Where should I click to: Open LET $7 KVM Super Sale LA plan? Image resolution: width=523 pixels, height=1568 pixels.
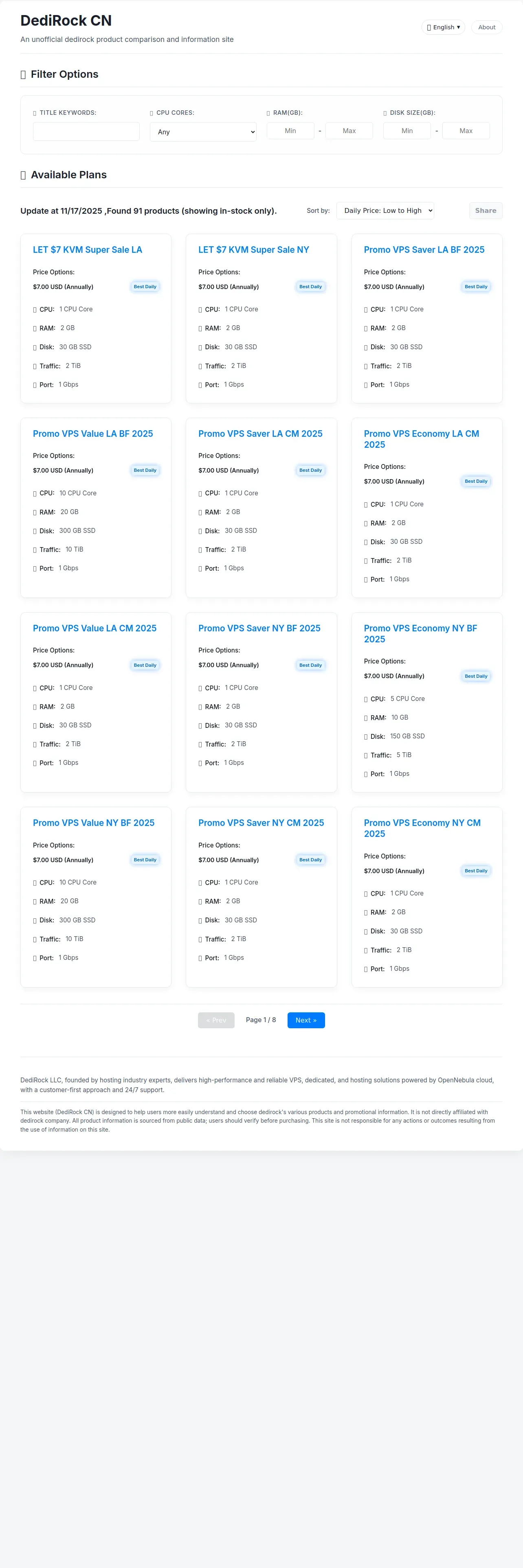click(87, 250)
